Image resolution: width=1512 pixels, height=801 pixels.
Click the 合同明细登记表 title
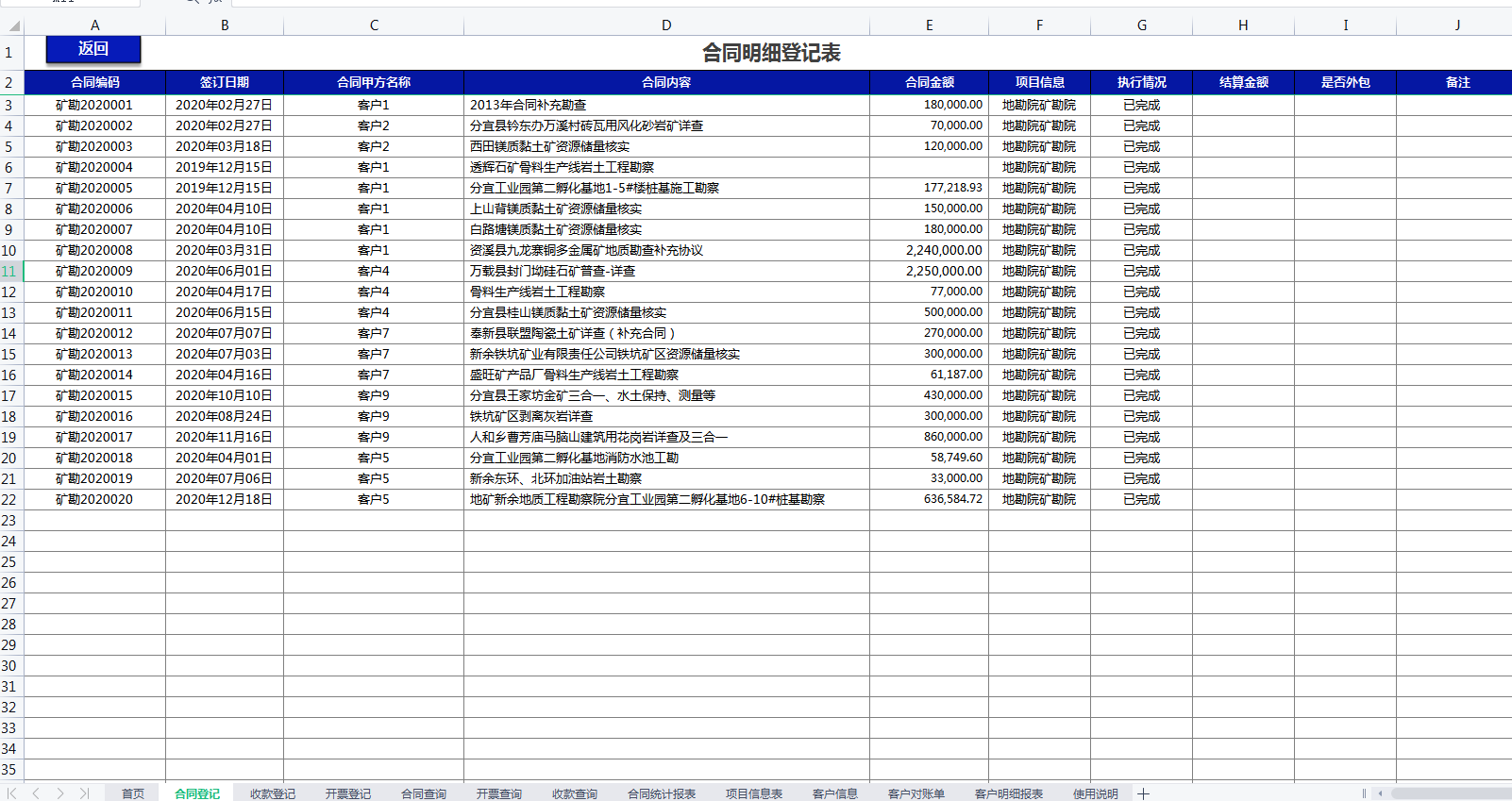coord(771,53)
